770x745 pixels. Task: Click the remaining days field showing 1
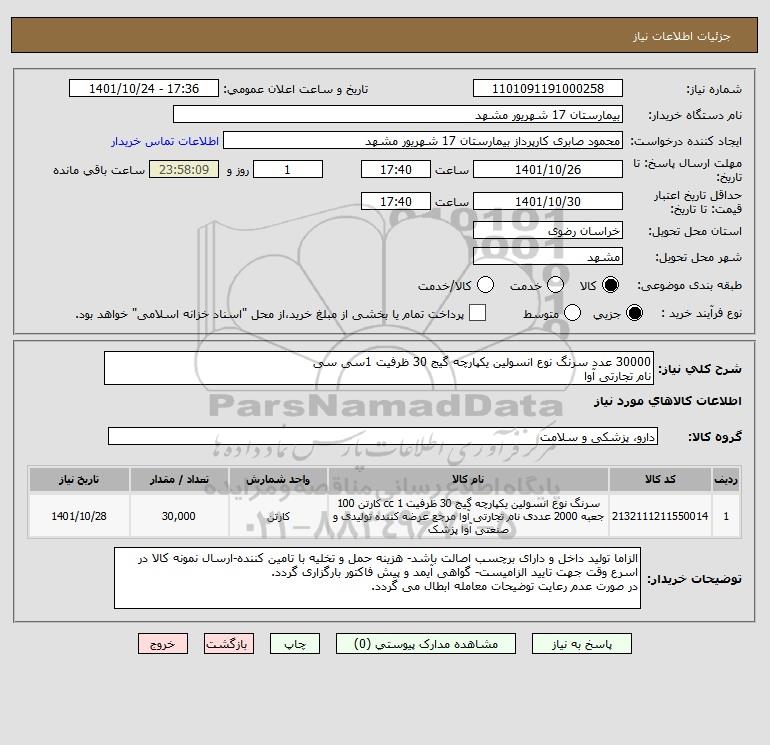click(x=288, y=169)
